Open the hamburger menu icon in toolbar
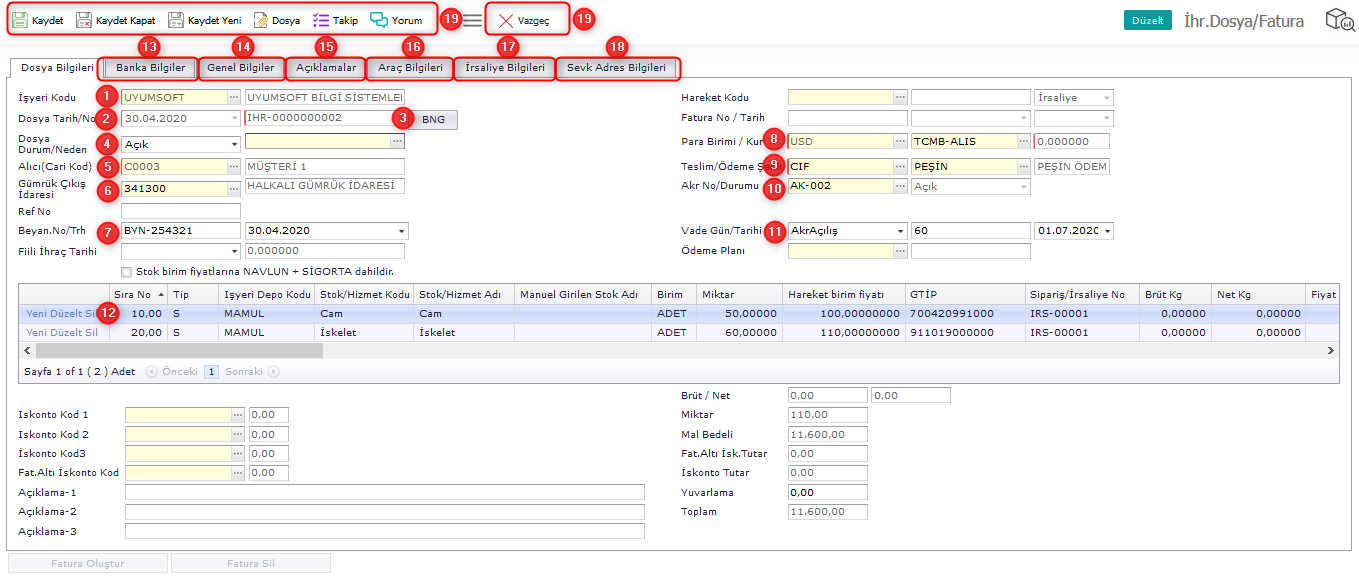Image resolution: width=1359 pixels, height=580 pixels. (473, 20)
